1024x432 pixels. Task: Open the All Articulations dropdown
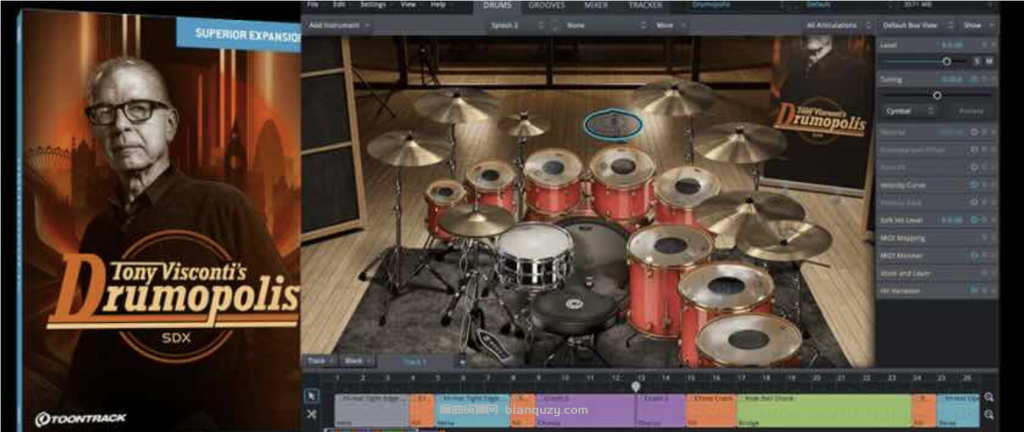point(839,25)
